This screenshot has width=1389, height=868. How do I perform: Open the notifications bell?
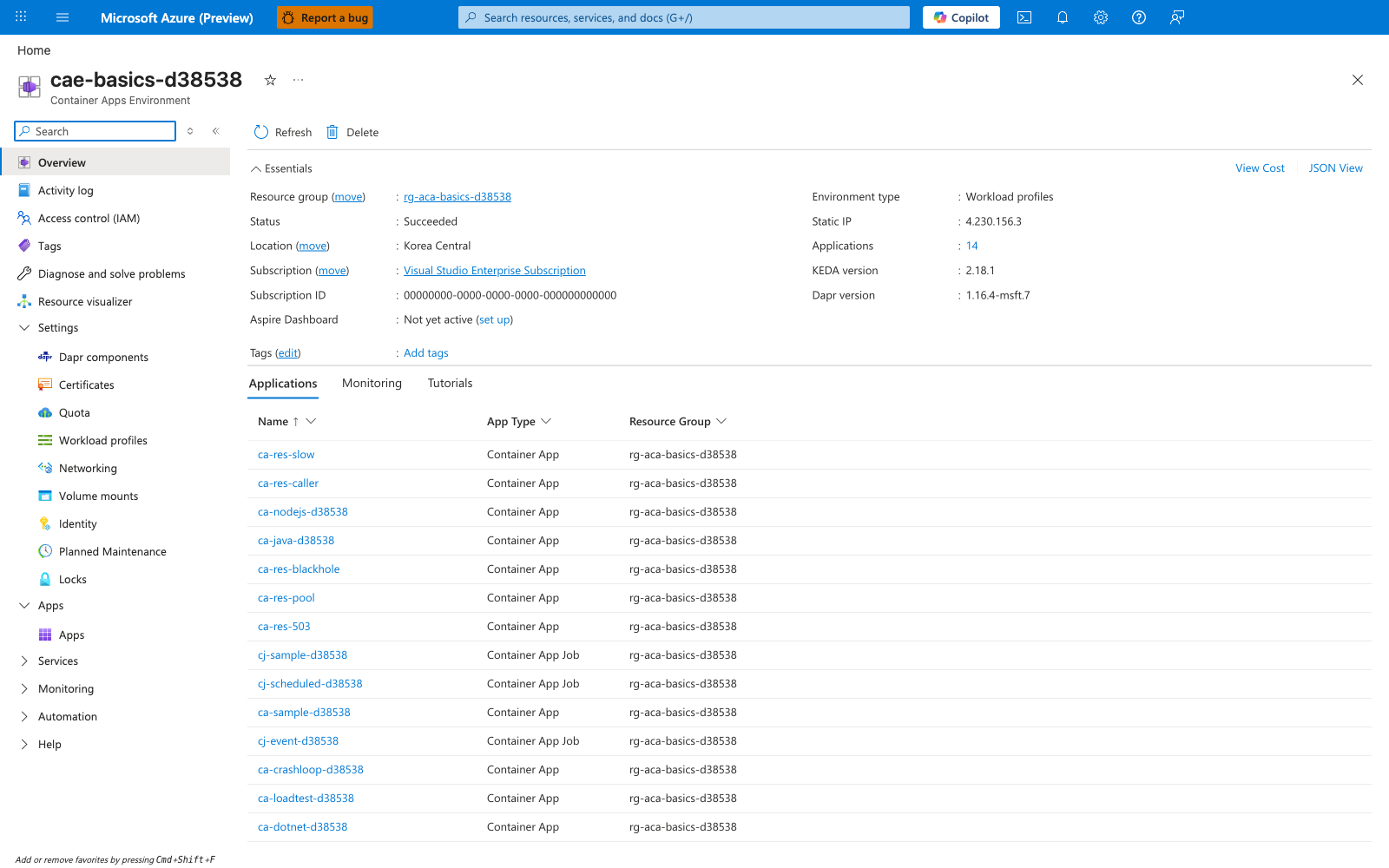point(1063,17)
